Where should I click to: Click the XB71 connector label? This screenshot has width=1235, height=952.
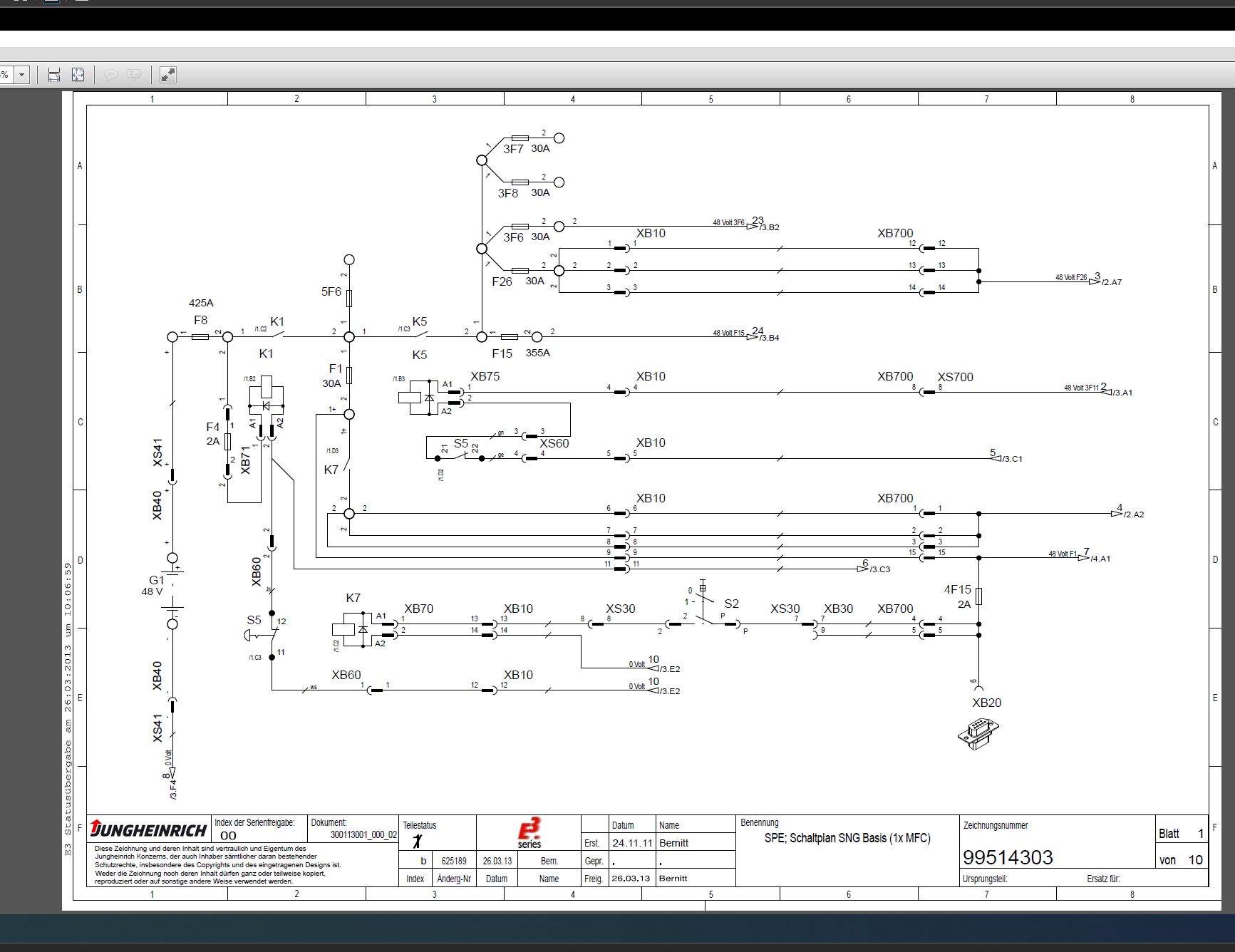click(x=246, y=460)
